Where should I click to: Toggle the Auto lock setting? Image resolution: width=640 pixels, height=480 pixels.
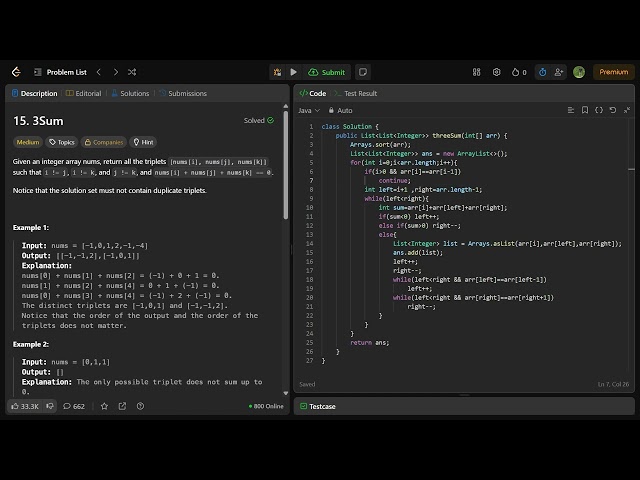click(x=340, y=110)
